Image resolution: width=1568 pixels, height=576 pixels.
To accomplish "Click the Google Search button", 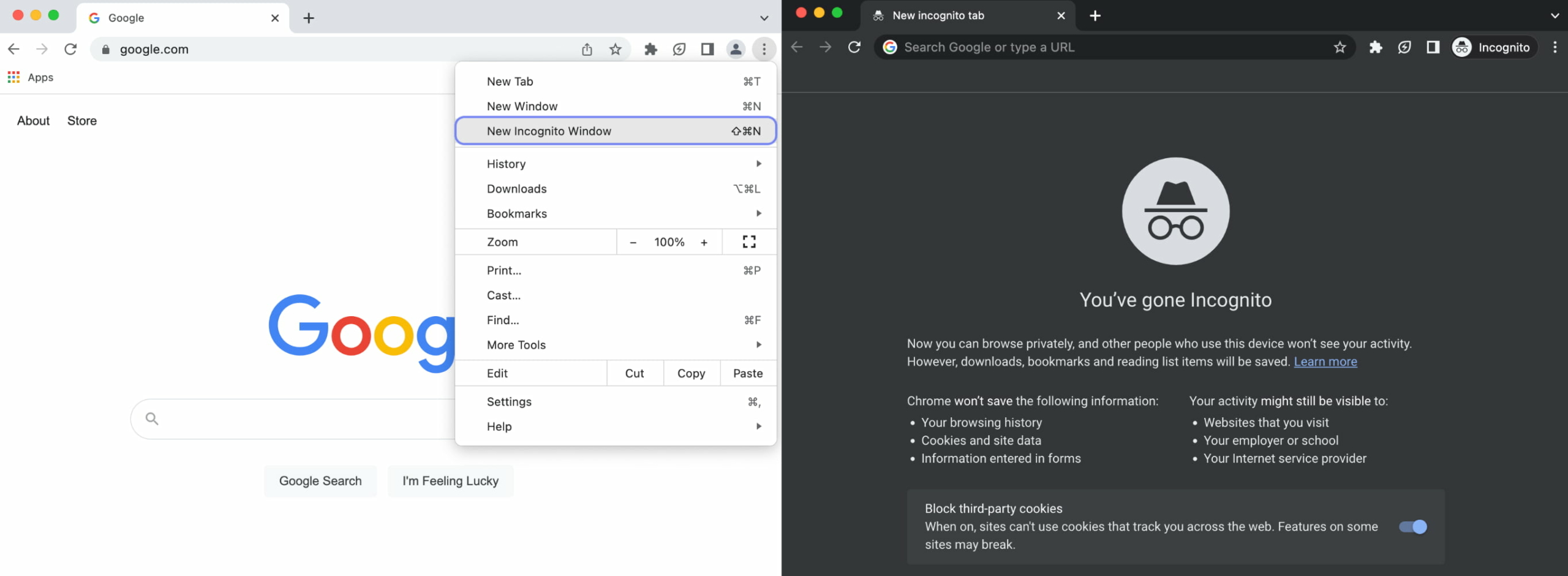I will [x=320, y=481].
